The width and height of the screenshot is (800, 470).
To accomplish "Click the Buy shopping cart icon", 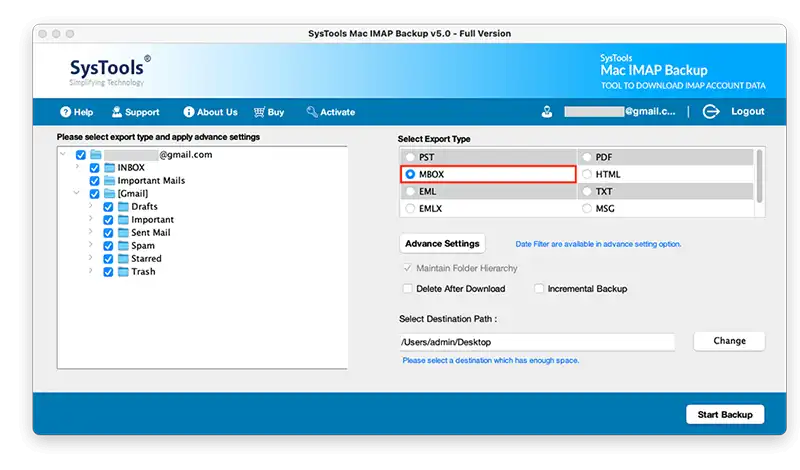I will coord(259,112).
